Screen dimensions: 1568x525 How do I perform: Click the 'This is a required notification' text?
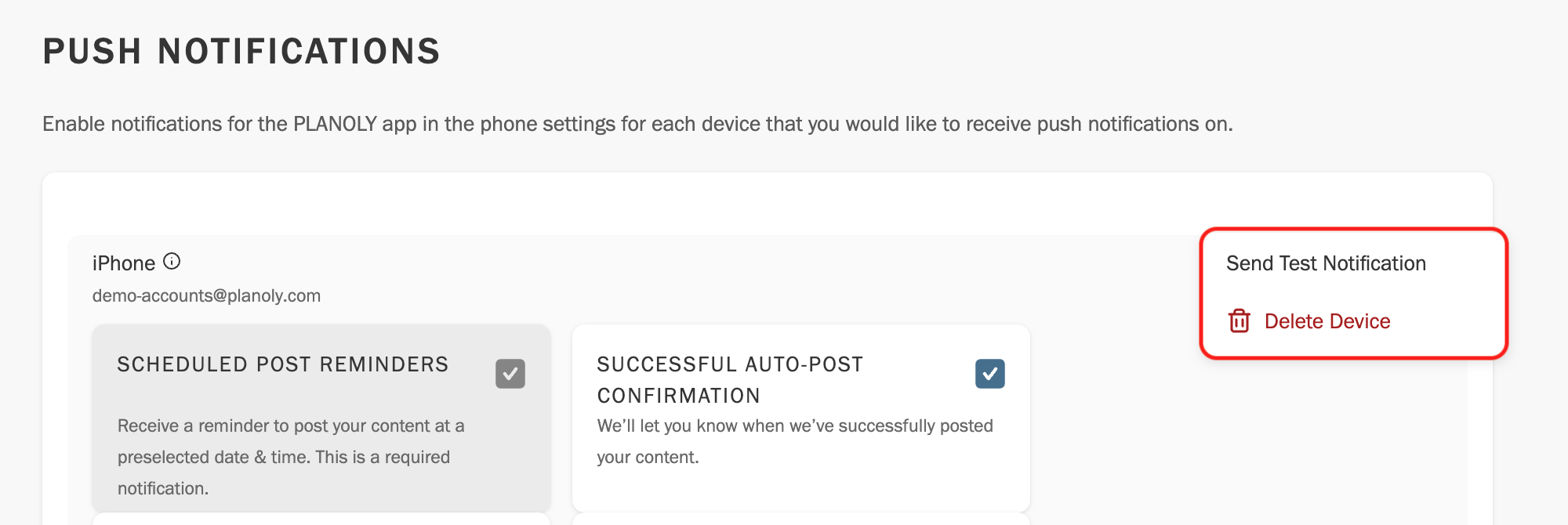click(284, 472)
